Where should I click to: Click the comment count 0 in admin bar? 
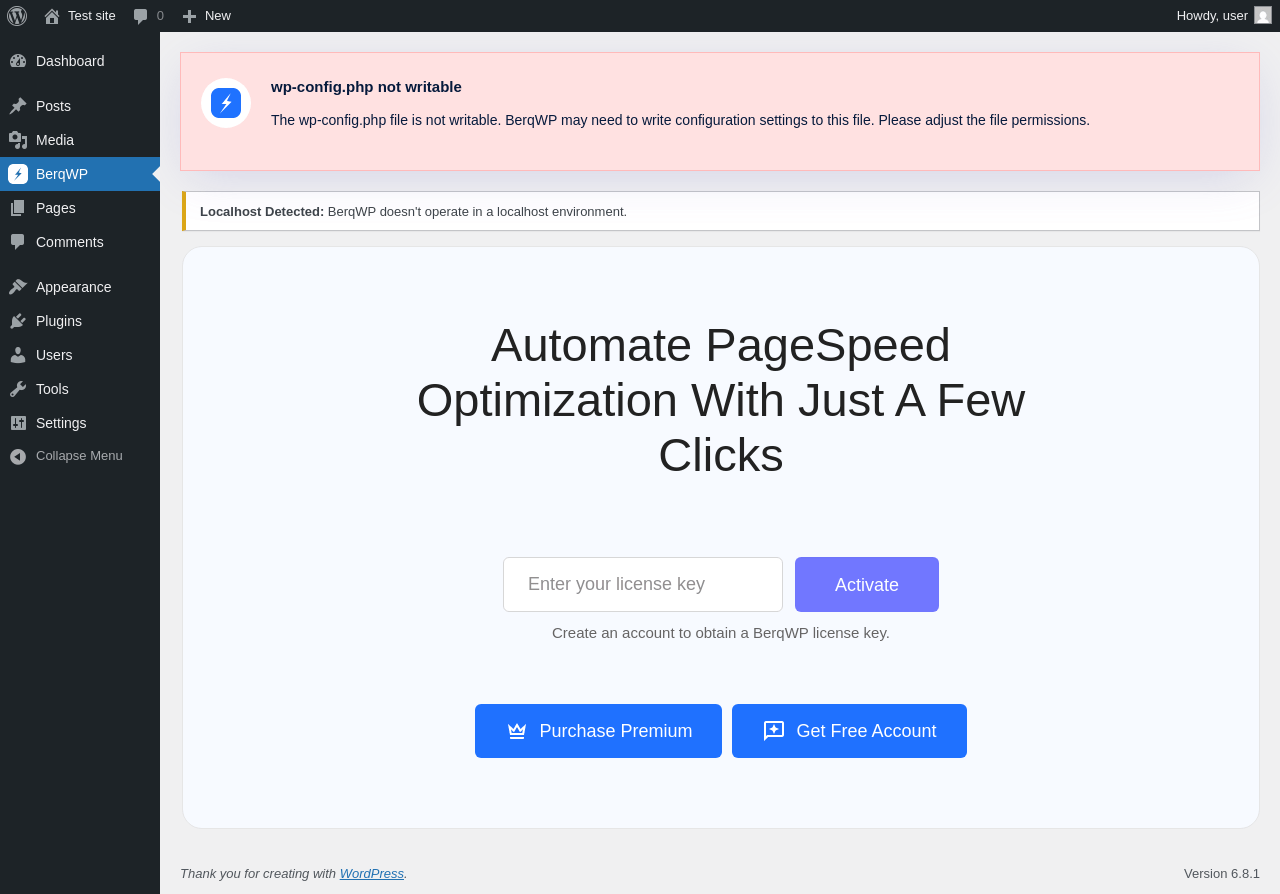pos(160,16)
